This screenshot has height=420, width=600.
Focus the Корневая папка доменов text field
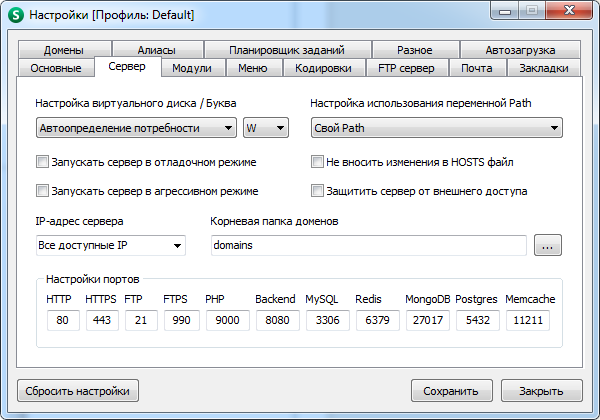tap(368, 245)
